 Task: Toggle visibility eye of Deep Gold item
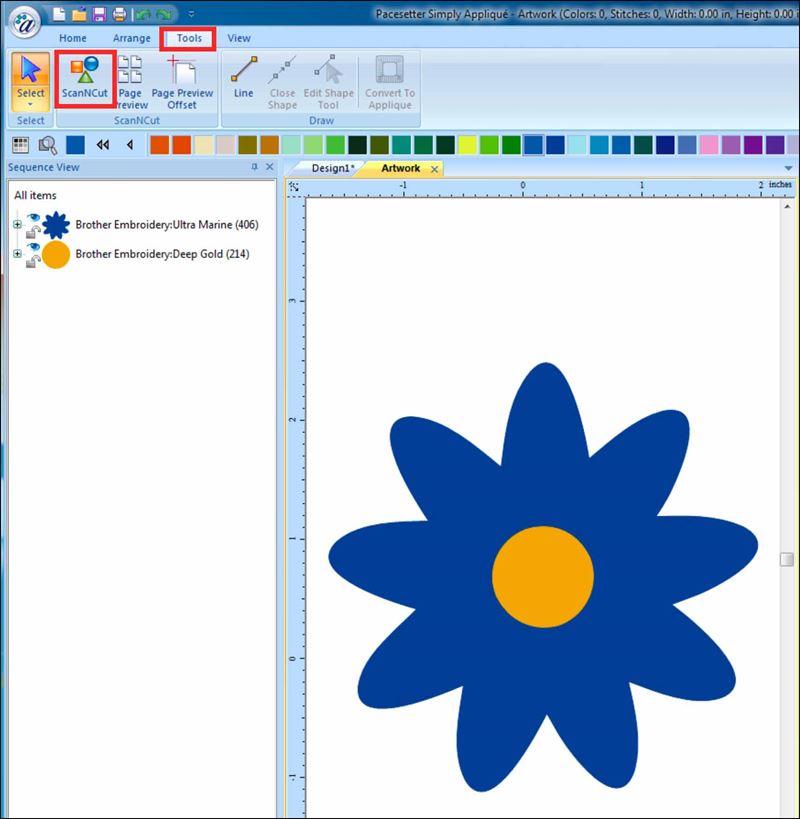[x=33, y=247]
